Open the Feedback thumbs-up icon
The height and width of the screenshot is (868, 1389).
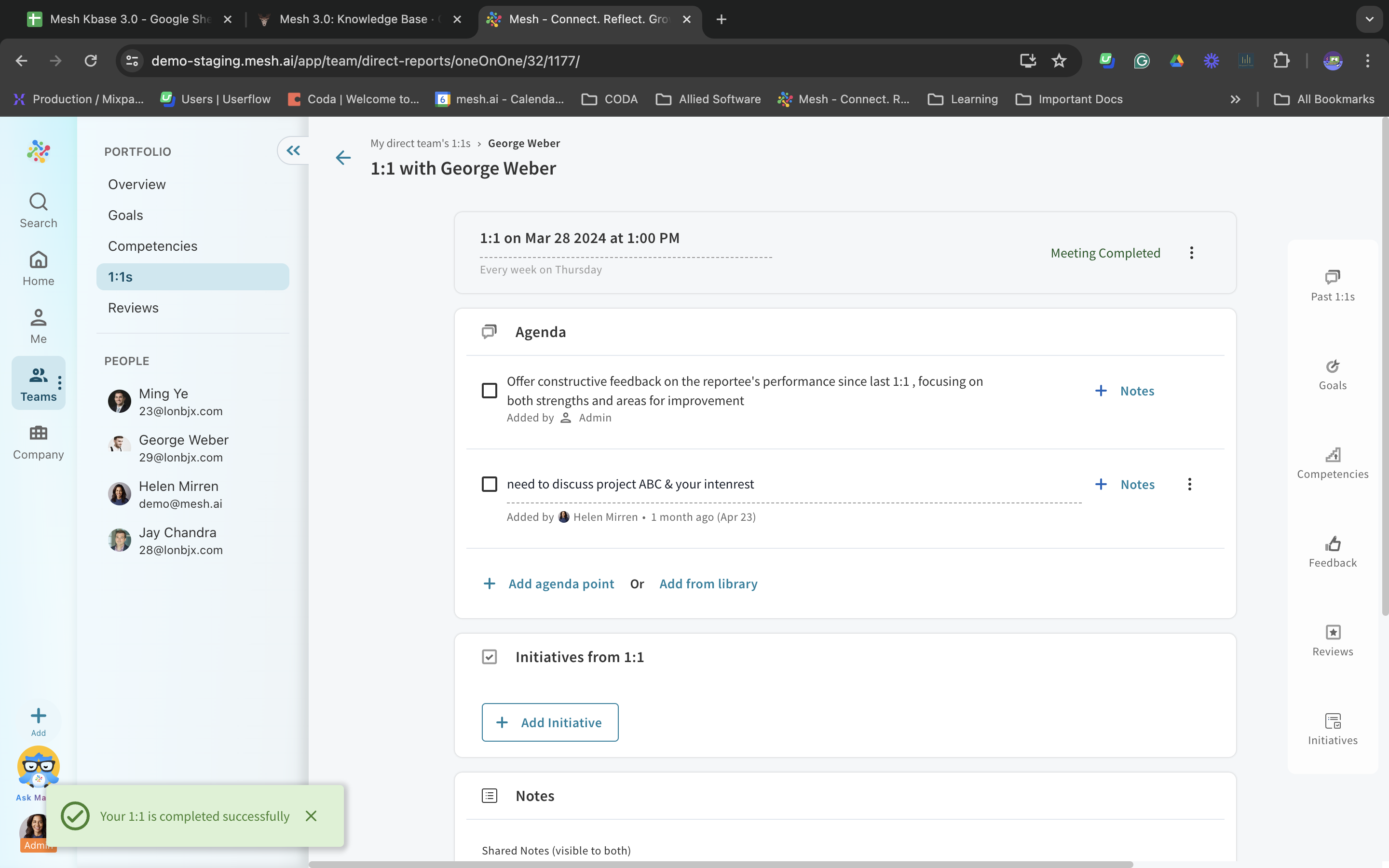[1332, 543]
